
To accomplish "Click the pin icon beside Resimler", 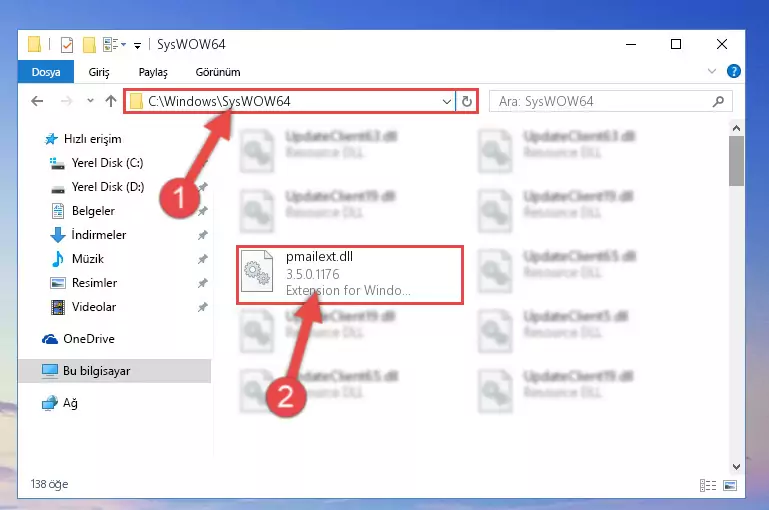I will tap(203, 283).
